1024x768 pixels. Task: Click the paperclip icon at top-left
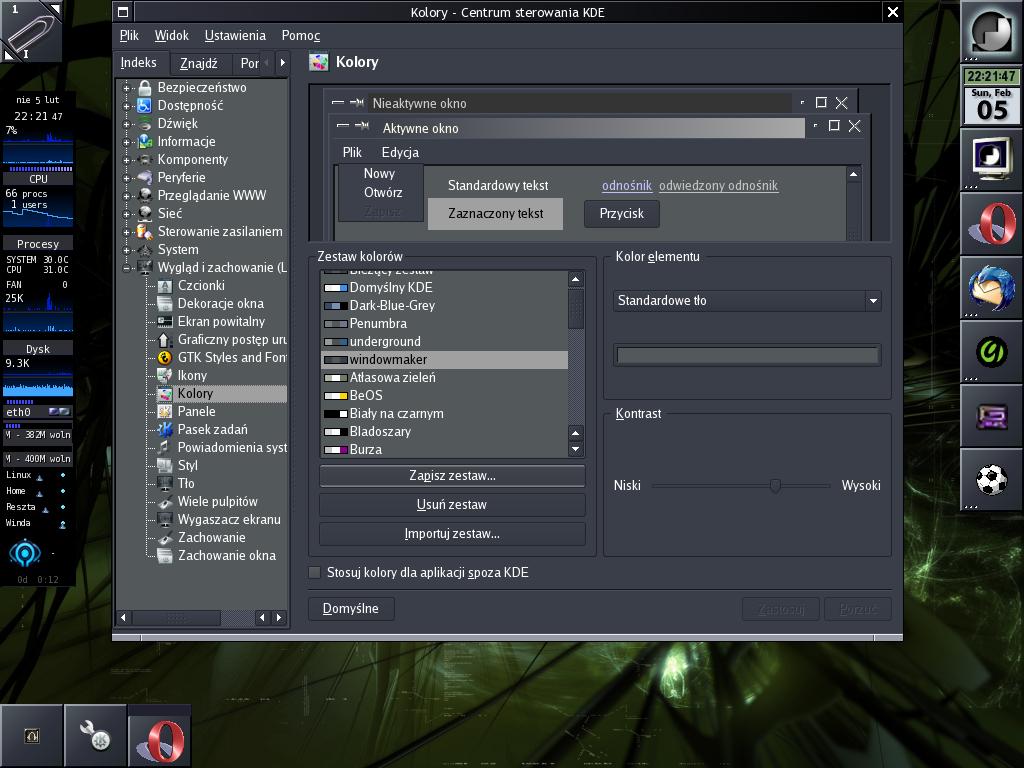click(x=31, y=31)
